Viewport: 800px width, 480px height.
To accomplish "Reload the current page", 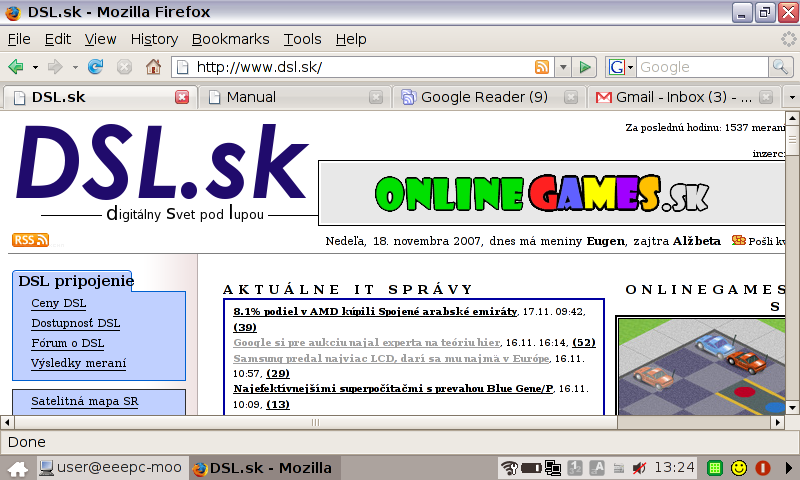I will click(95, 67).
